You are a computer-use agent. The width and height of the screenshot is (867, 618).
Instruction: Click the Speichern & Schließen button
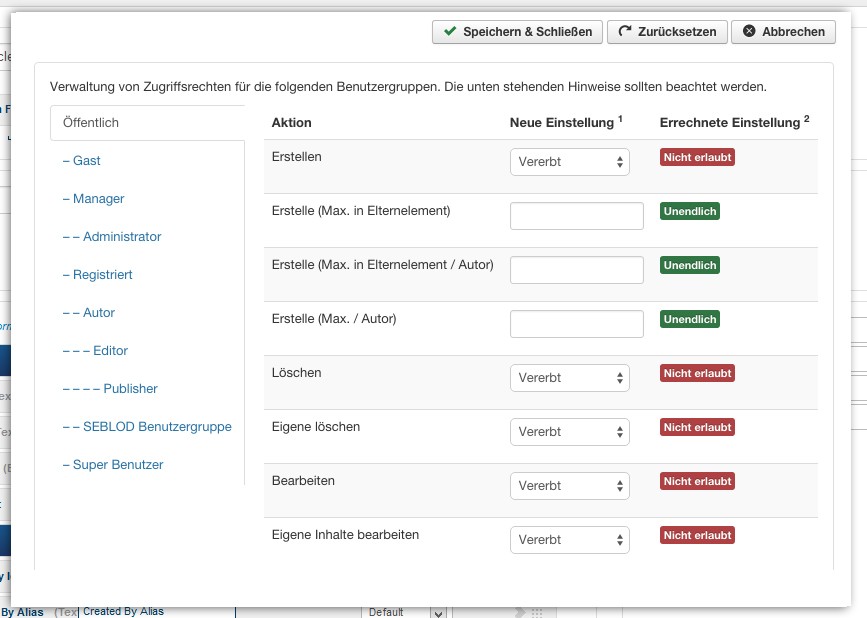click(x=517, y=32)
